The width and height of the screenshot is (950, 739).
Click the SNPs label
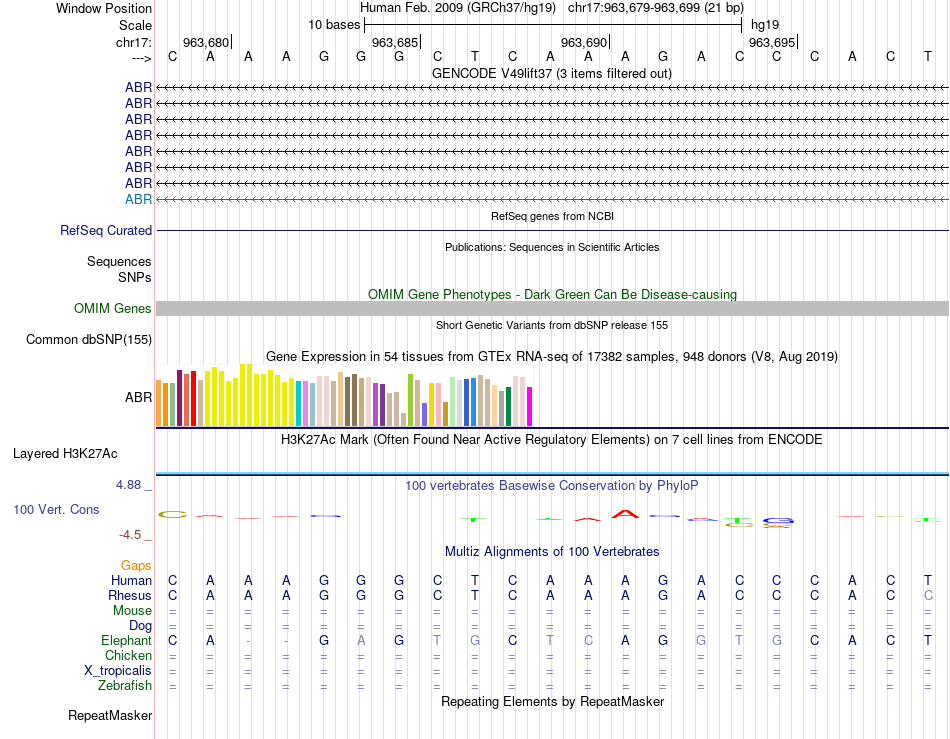click(135, 277)
